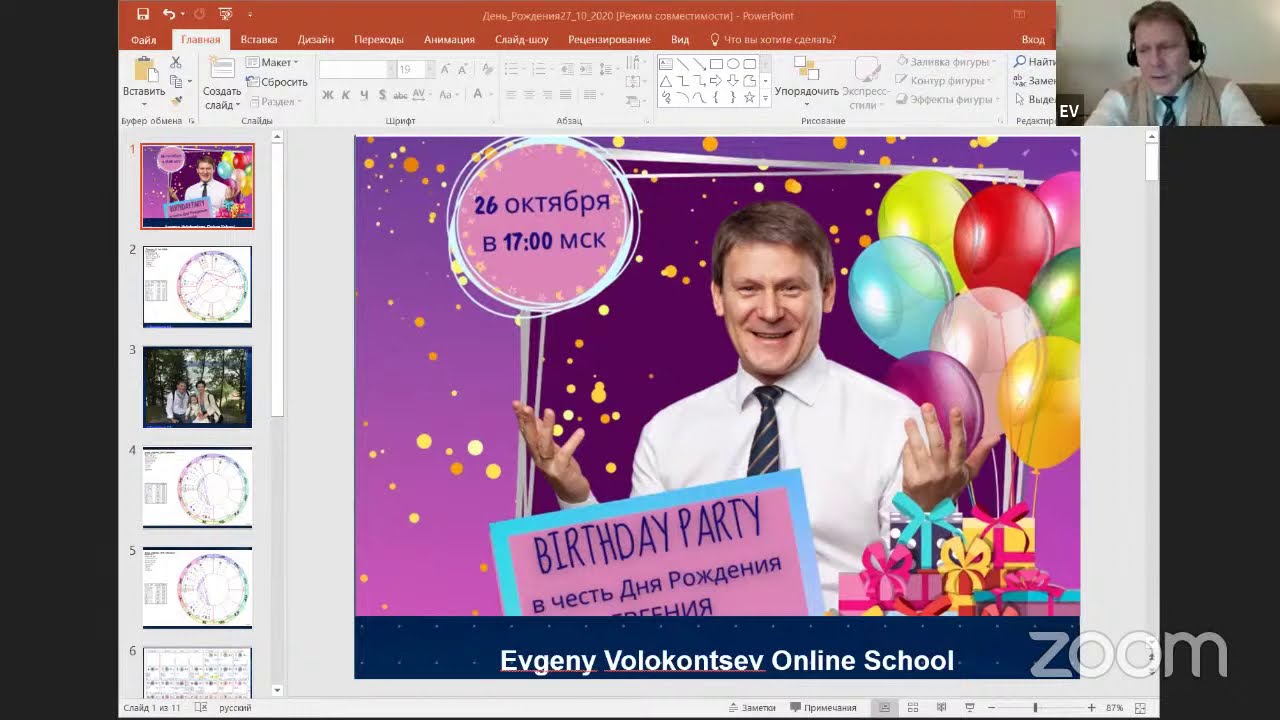Click the Cut scissors icon
Screen dimensions: 1280x720
click(x=176, y=63)
